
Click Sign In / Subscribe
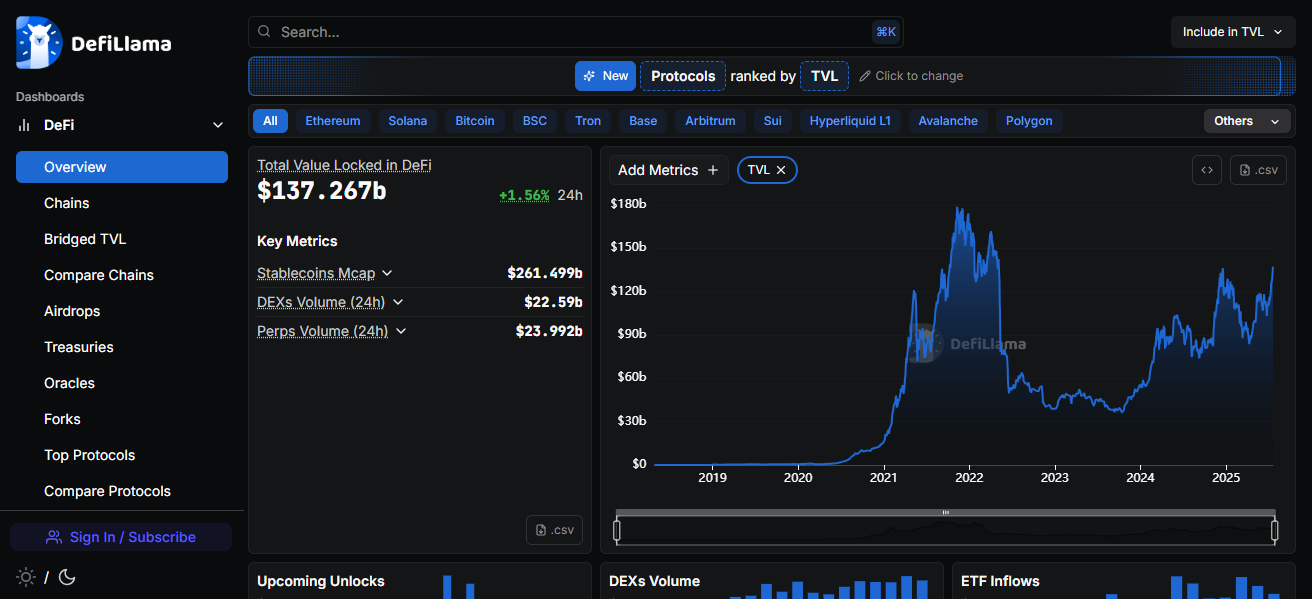121,537
